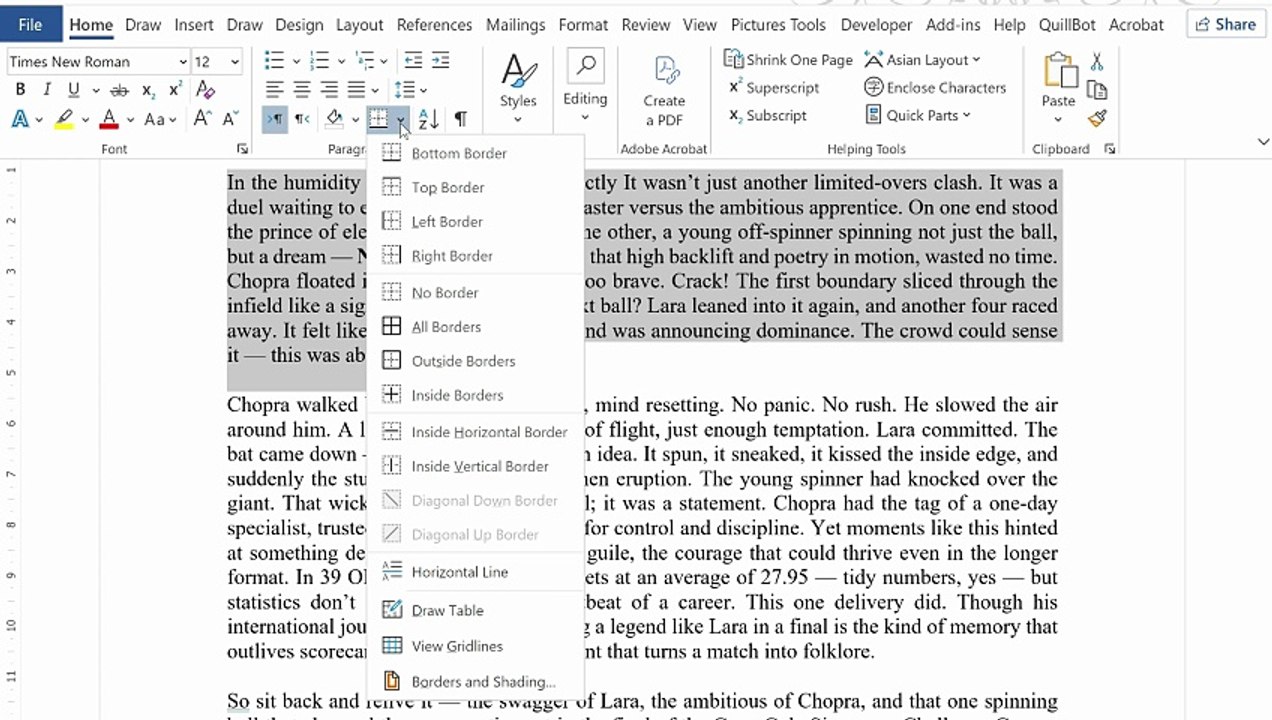The image size is (1272, 720).
Task: Apply yellow text highlight color
Action: 64,119
